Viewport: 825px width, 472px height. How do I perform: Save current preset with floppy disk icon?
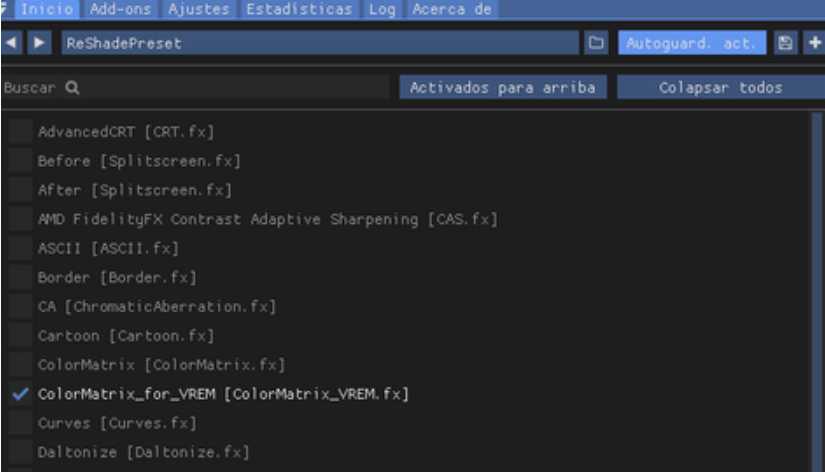[785, 43]
